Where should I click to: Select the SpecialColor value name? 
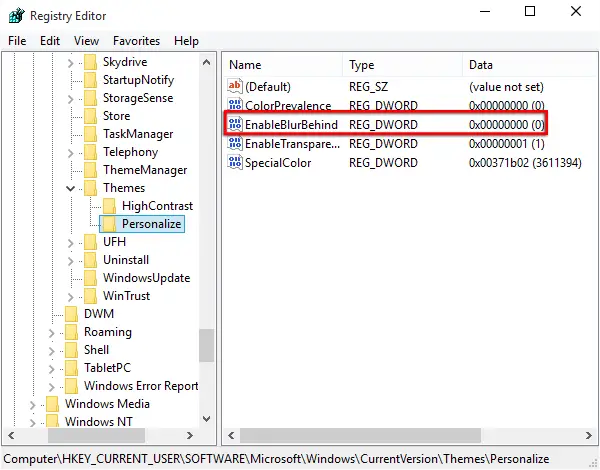pos(278,163)
